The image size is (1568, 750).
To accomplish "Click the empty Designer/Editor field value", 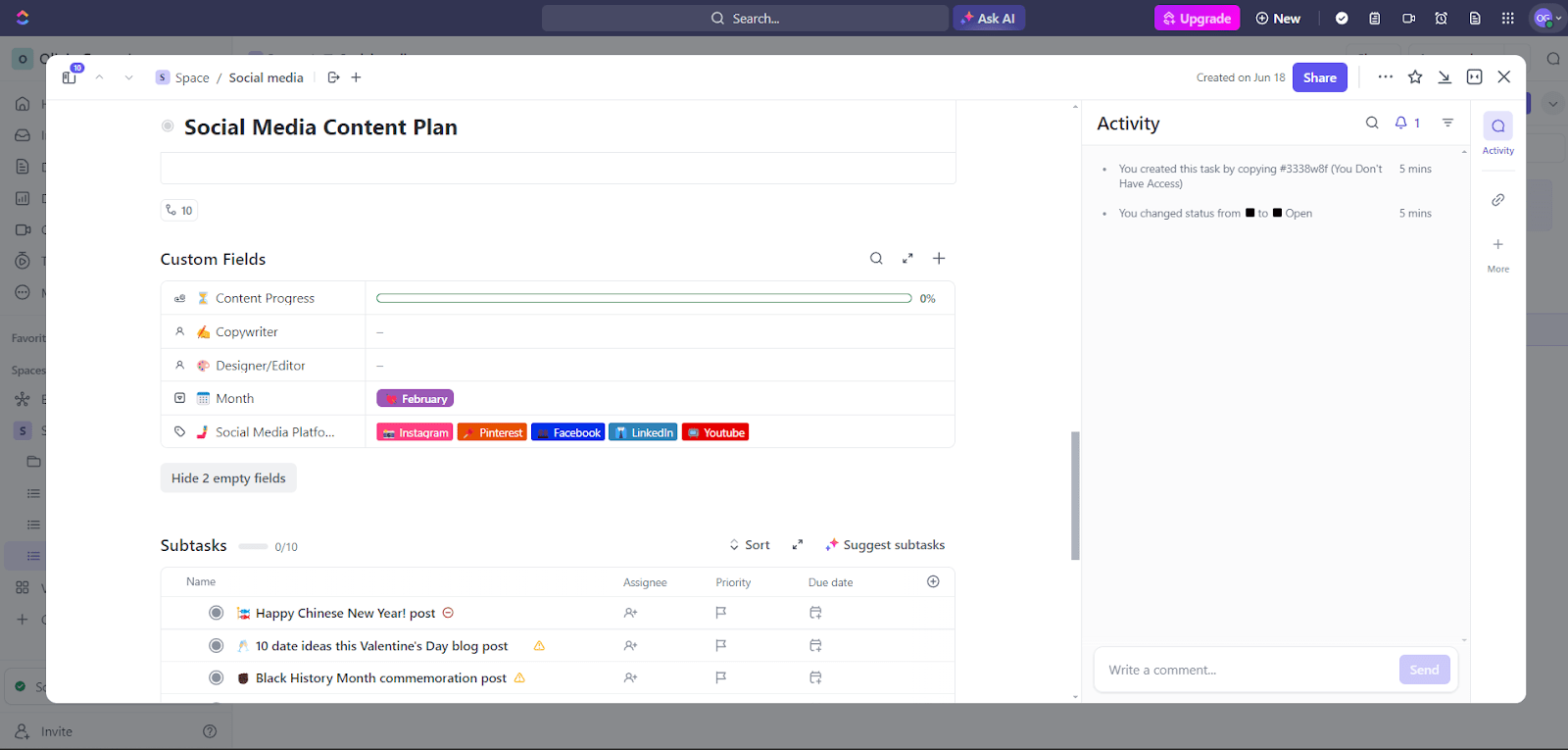I will (x=660, y=365).
